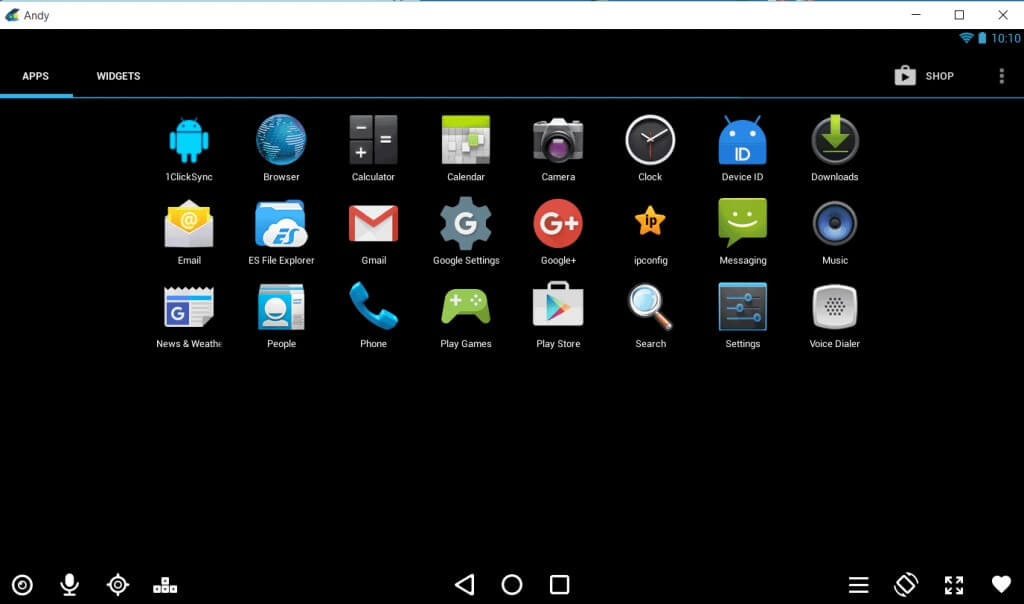The image size is (1024, 604).
Task: Toggle fullscreen mode in Andy toolbar
Action: (954, 585)
